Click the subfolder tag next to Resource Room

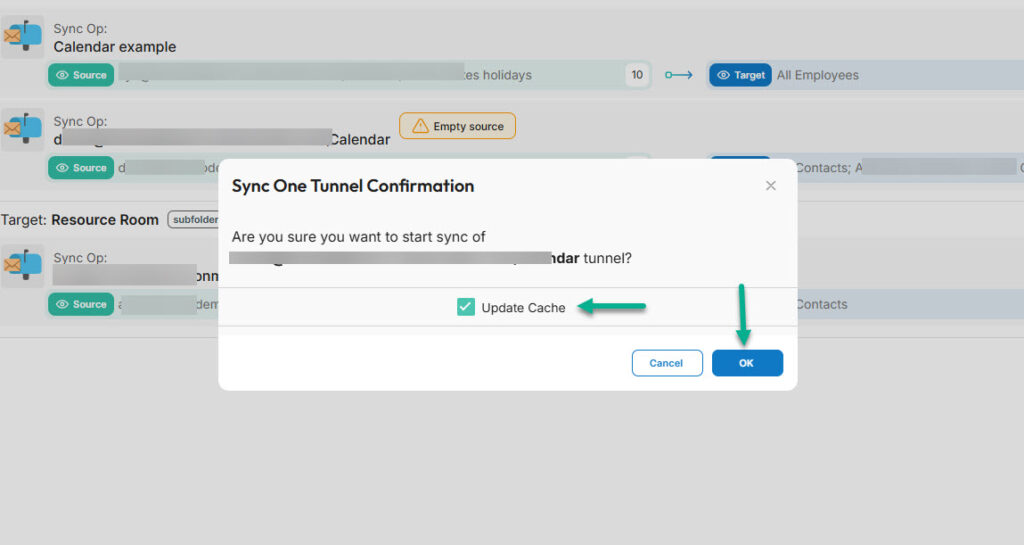[x=194, y=219]
